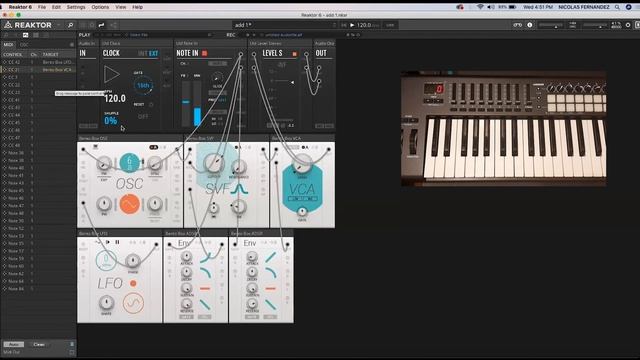640x360 pixels.
Task: Click the VCA gain knob
Action: click(302, 211)
